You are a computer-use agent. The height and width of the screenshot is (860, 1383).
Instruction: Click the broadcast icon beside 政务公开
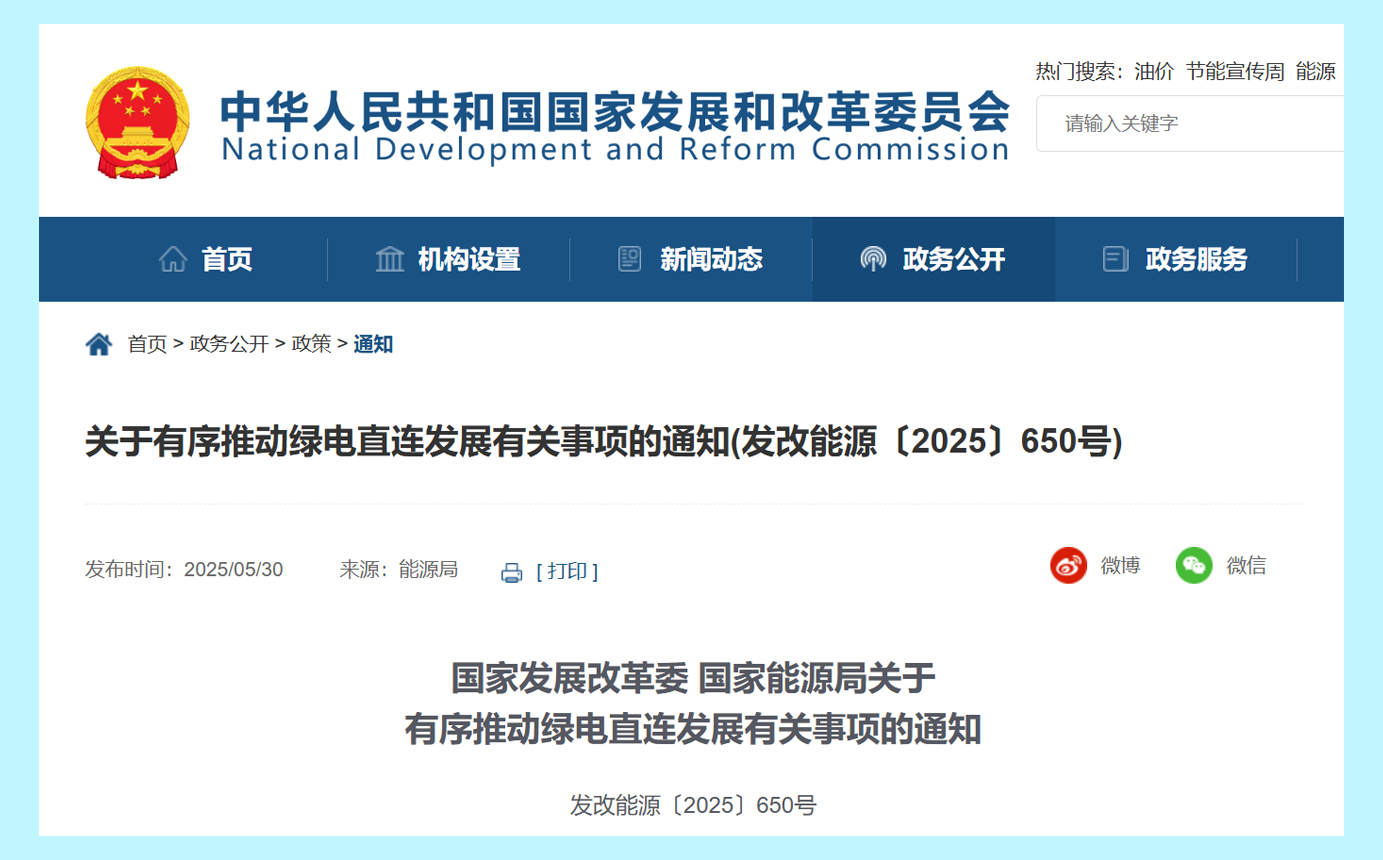[873, 259]
